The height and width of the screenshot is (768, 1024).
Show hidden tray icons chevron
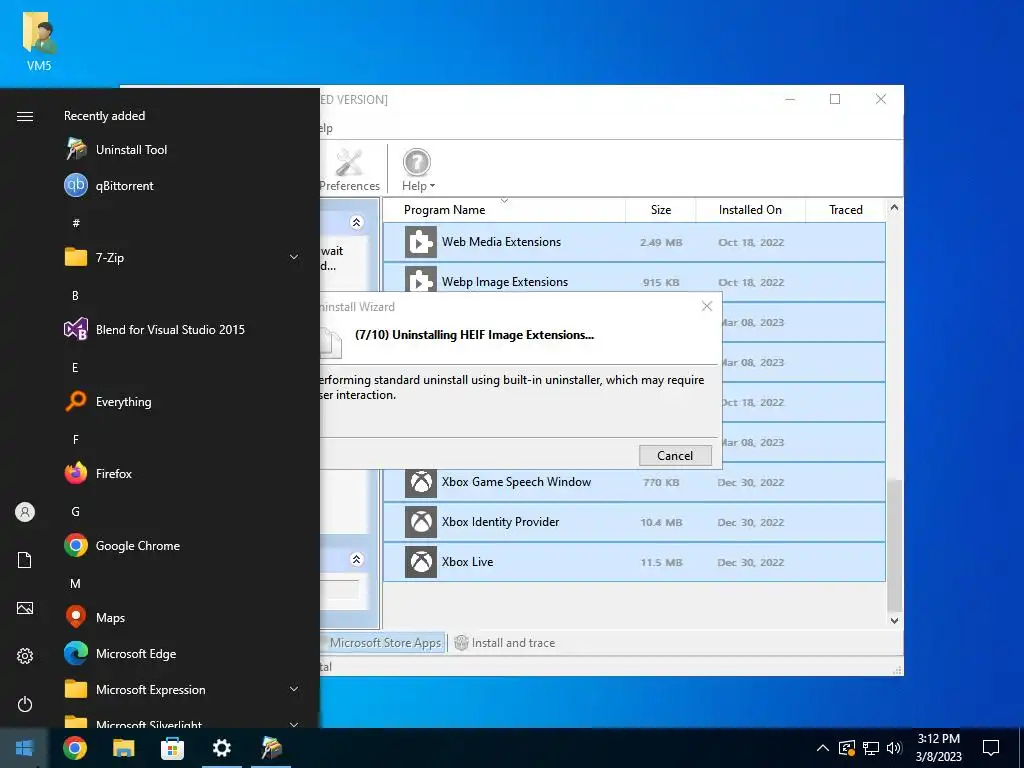(x=823, y=748)
